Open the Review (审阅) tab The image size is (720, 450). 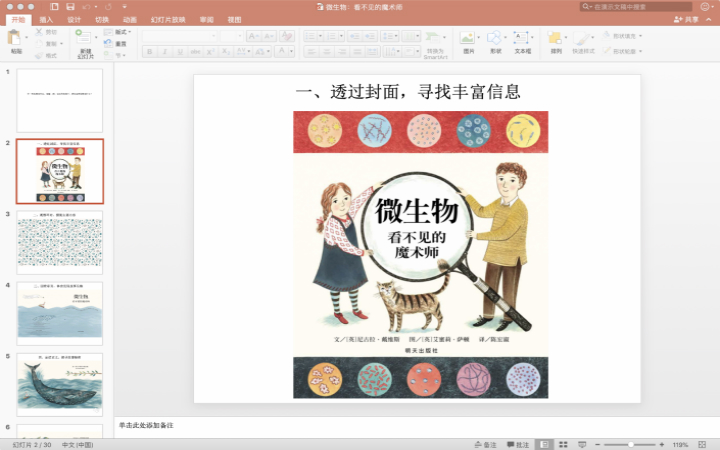click(207, 20)
